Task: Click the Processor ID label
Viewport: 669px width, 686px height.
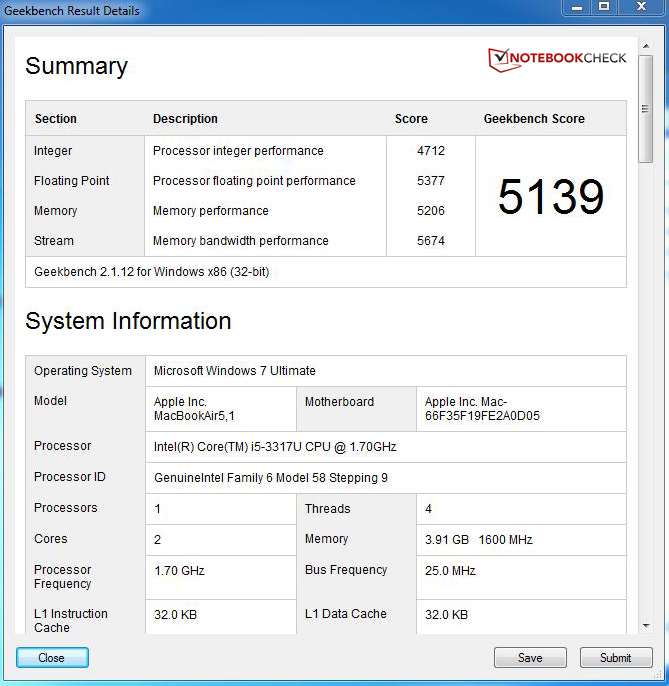Action: pyautogui.click(x=70, y=477)
